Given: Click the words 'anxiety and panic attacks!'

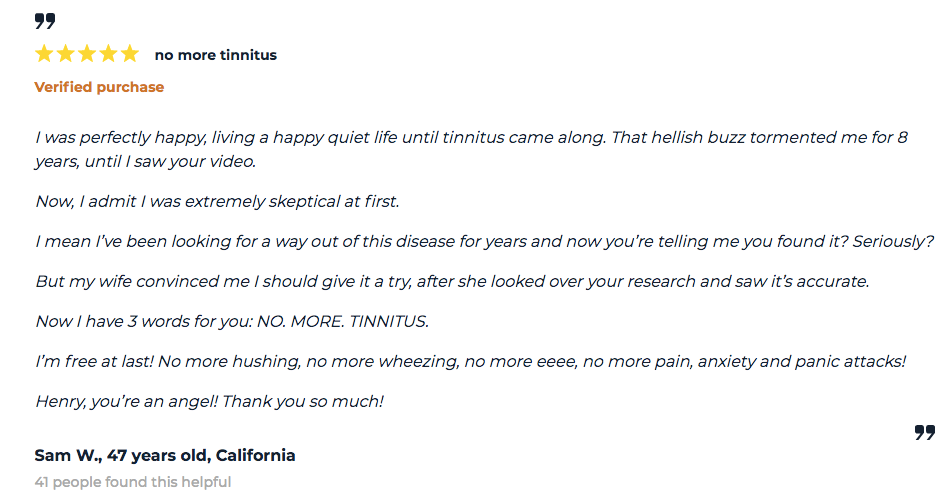Looking at the screenshot, I should click(x=802, y=361).
